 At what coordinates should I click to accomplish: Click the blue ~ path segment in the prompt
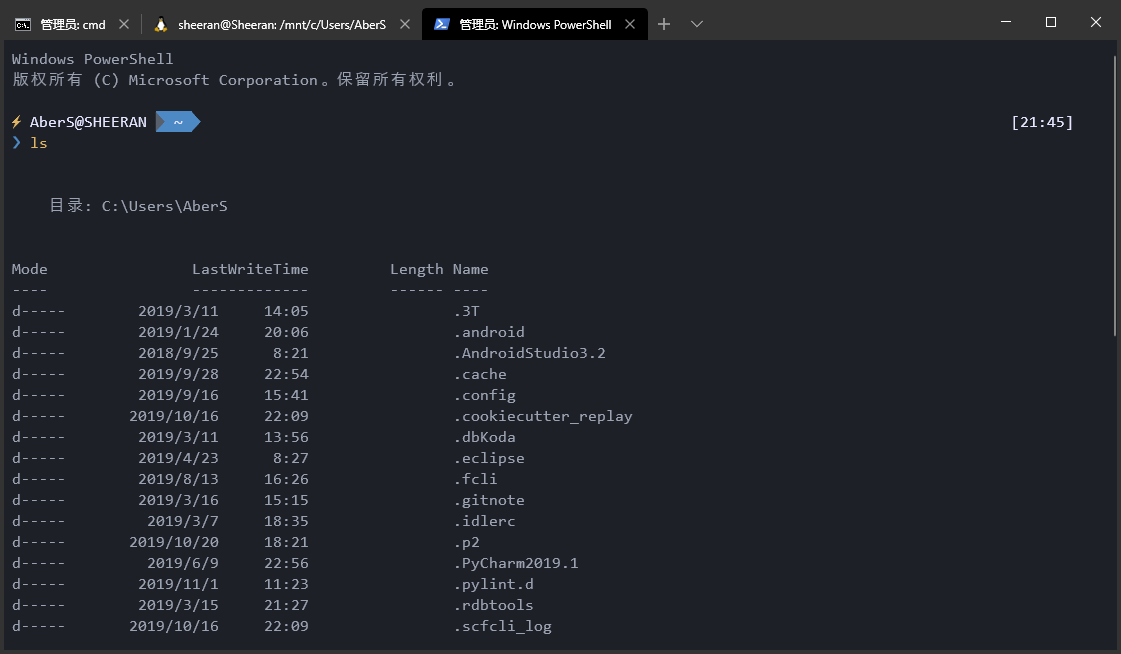[178, 122]
